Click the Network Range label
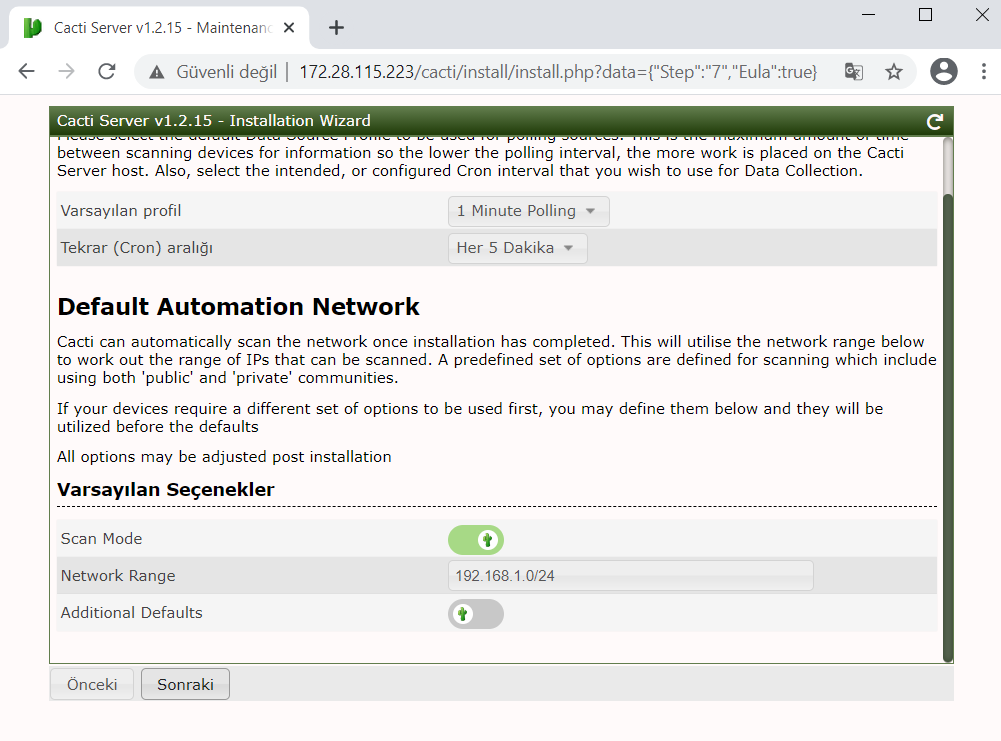 pyautogui.click(x=118, y=576)
